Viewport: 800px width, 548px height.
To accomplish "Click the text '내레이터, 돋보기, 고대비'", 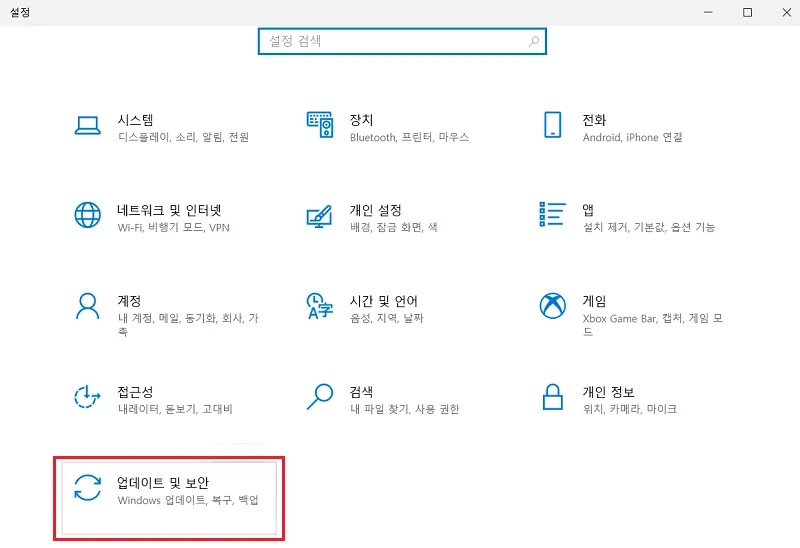I will tap(175, 409).
